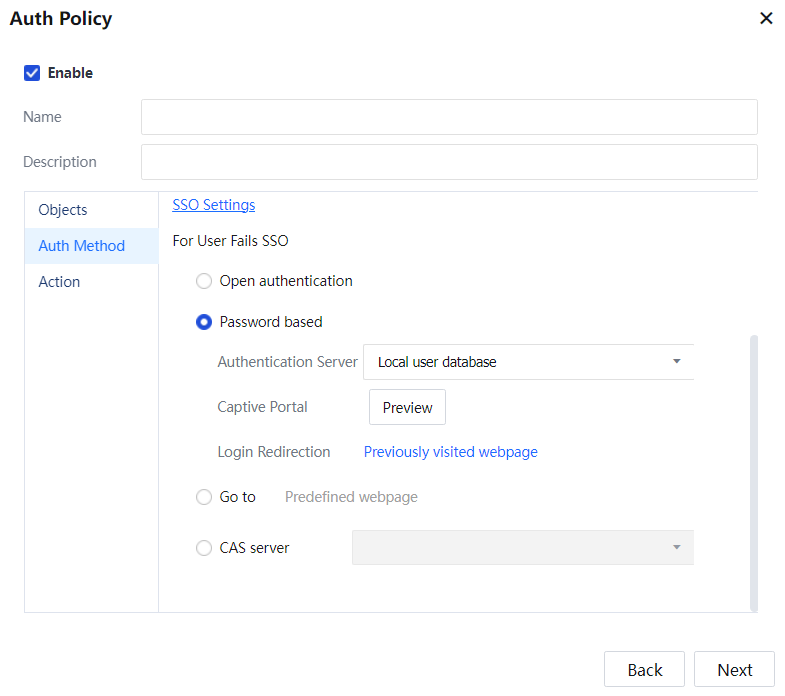This screenshot has width=785, height=696.
Task: Switch to the Objects tab
Action: [63, 210]
